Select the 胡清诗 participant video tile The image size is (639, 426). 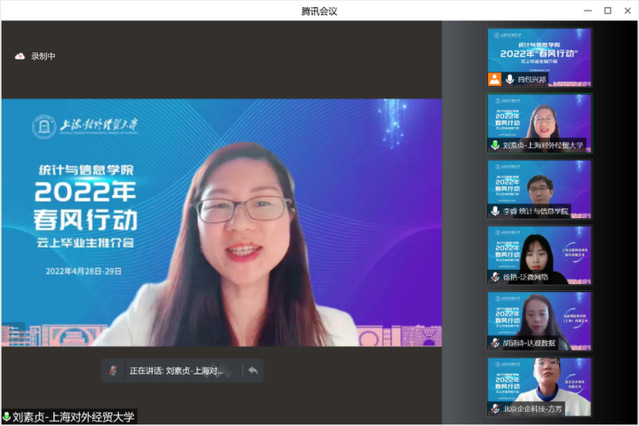539,316
